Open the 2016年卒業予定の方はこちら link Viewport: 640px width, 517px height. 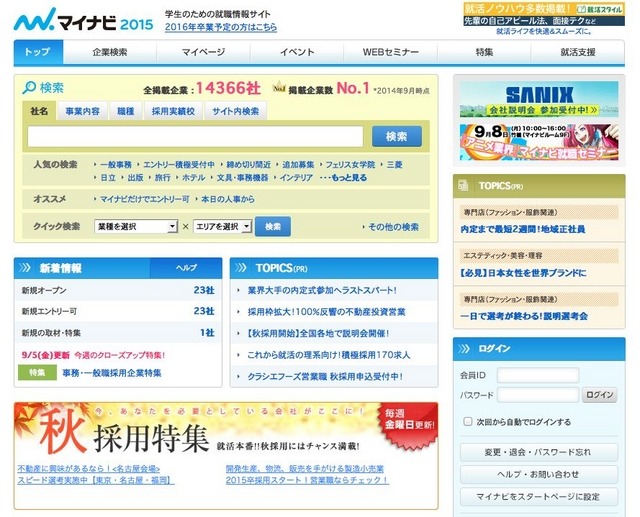point(221,27)
